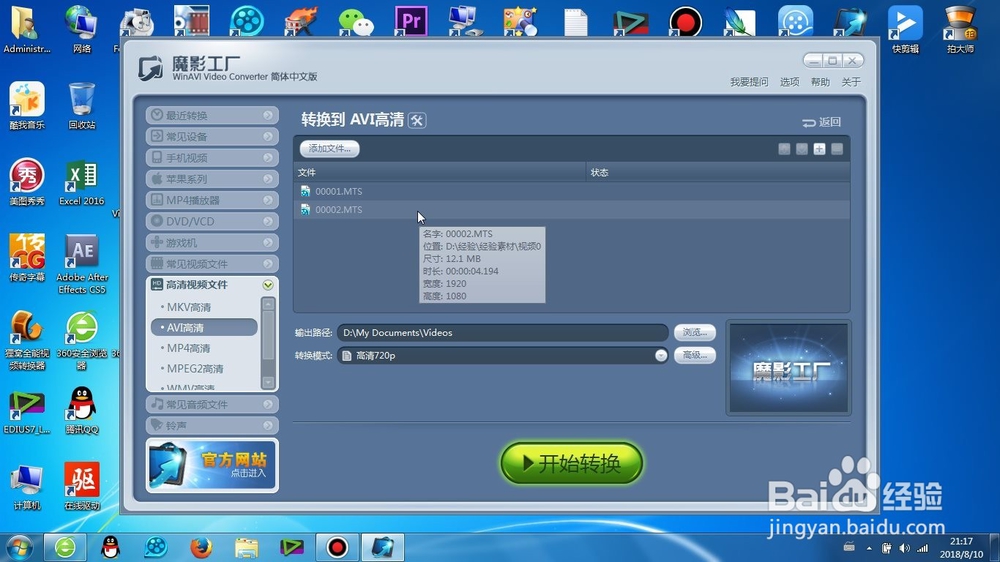The height and width of the screenshot is (562, 1000).
Task: Open the 在线驱动 desktop icon
Action: click(x=82, y=487)
